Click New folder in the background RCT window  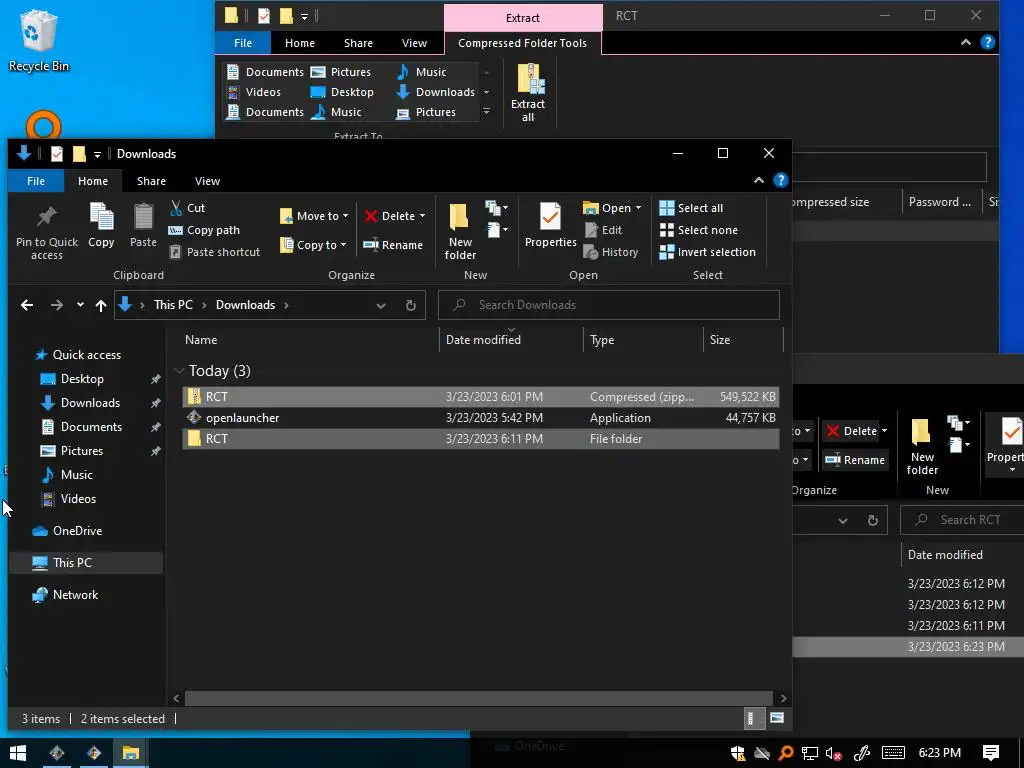point(921,447)
